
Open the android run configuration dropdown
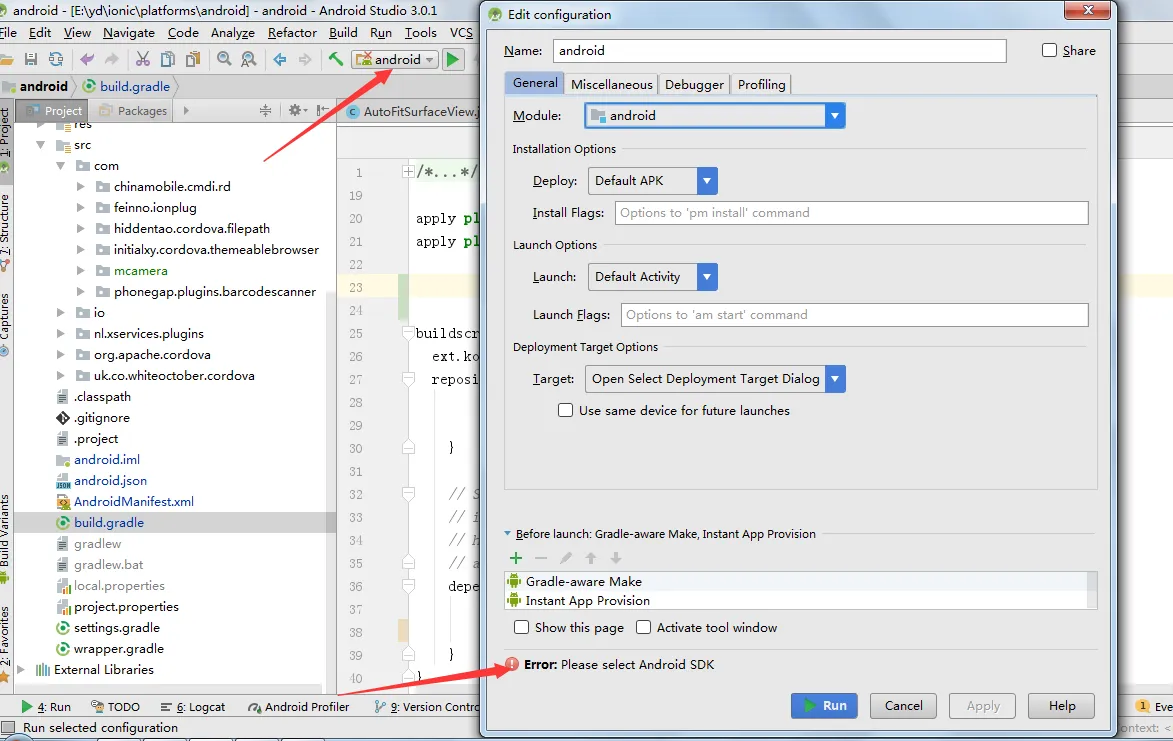[x=395, y=59]
